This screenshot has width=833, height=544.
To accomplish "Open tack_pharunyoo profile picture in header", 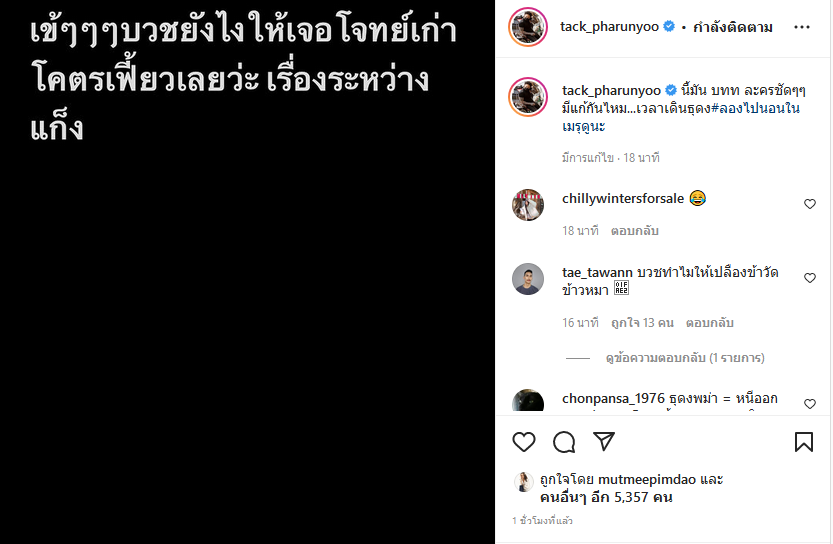I will pyautogui.click(x=528, y=27).
